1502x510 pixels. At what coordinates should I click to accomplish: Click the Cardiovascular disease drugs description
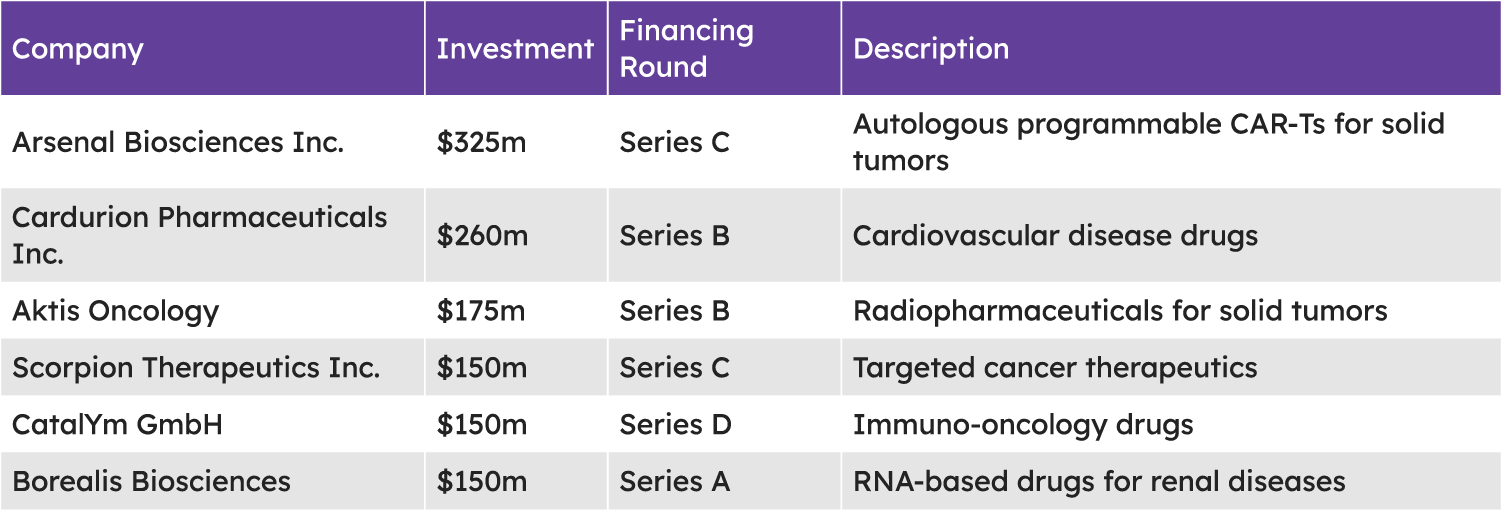pos(1055,236)
